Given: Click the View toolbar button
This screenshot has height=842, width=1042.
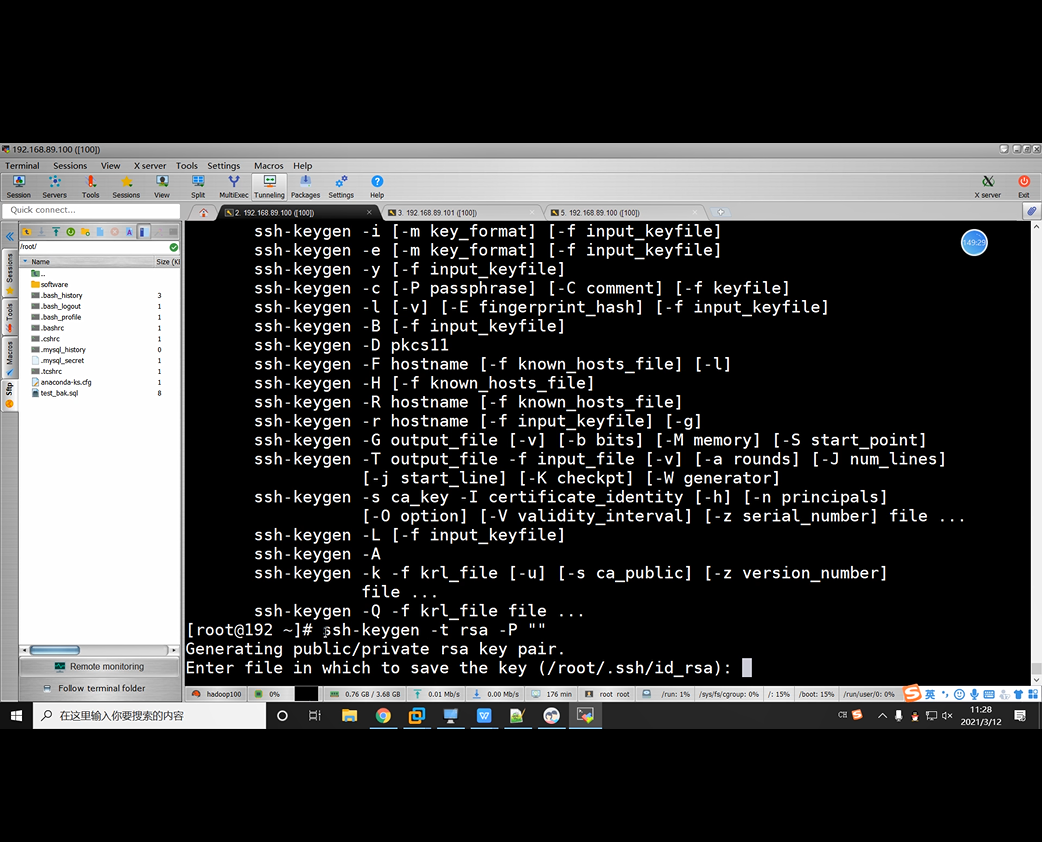Looking at the screenshot, I should coord(162,186).
